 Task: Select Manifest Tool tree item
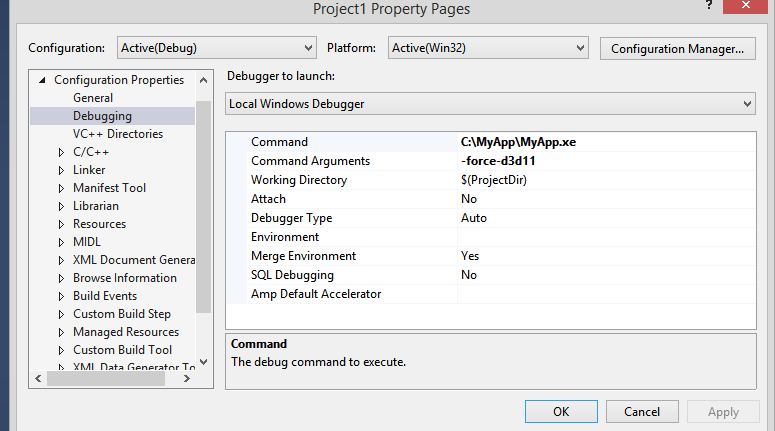coord(109,188)
